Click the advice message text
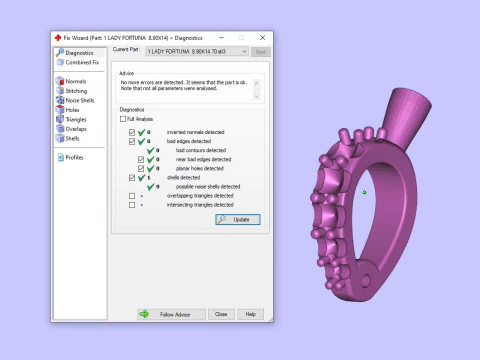This screenshot has width=480, height=360. coord(184,85)
